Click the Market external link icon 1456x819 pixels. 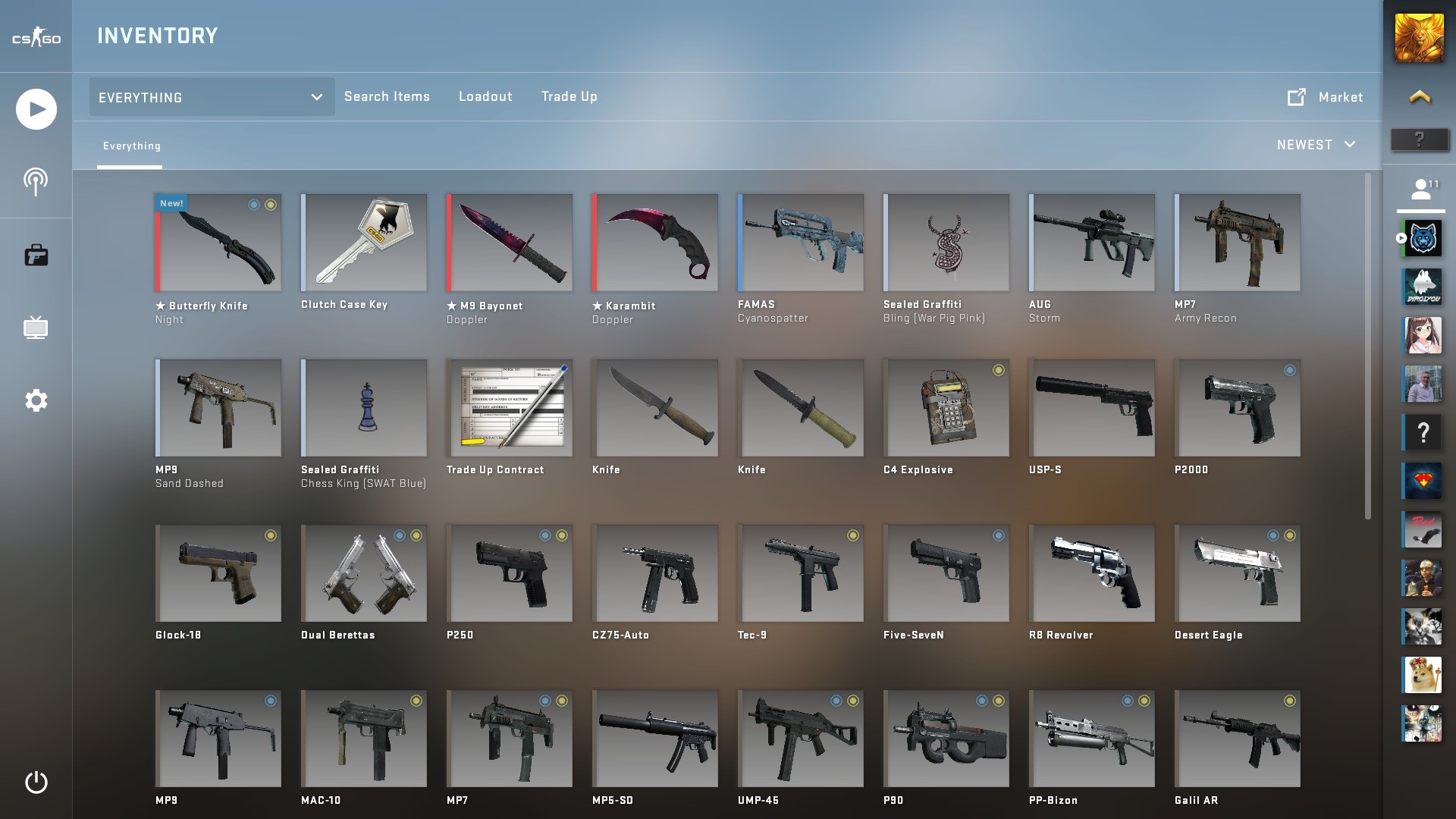tap(1296, 97)
